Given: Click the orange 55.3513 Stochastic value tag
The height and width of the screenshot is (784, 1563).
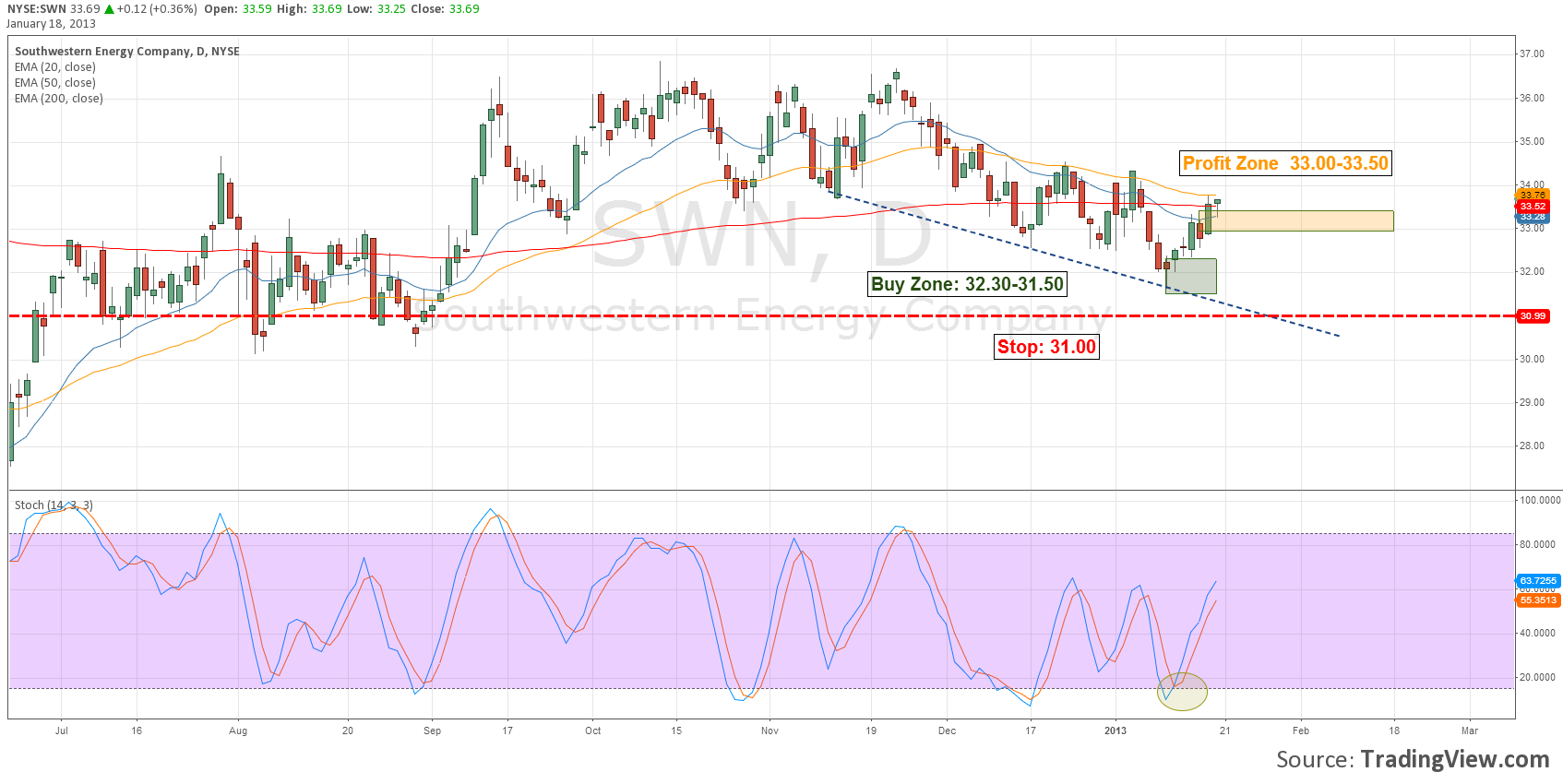Looking at the screenshot, I should pyautogui.click(x=1538, y=600).
